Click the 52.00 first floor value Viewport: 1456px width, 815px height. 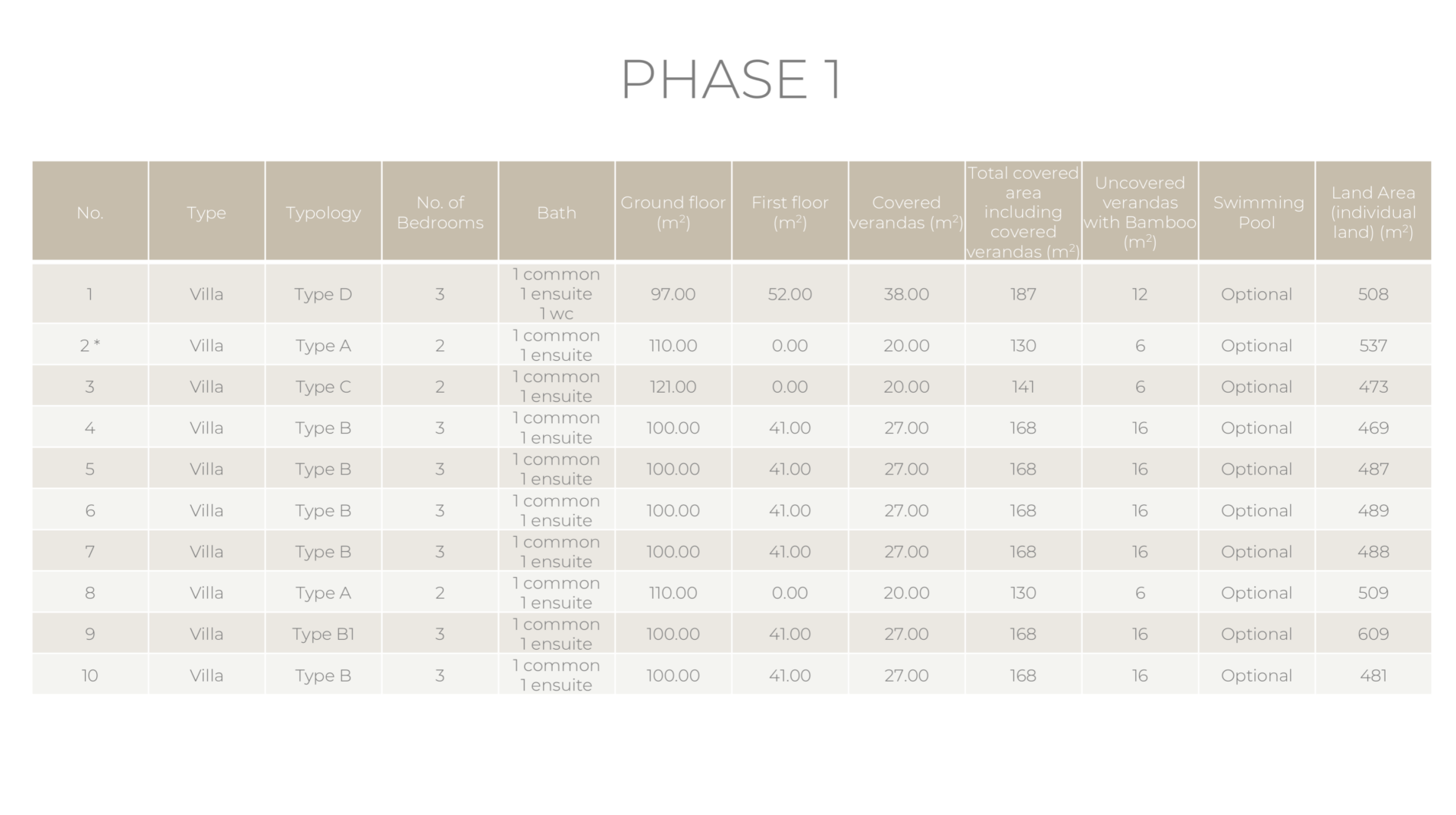(x=789, y=294)
